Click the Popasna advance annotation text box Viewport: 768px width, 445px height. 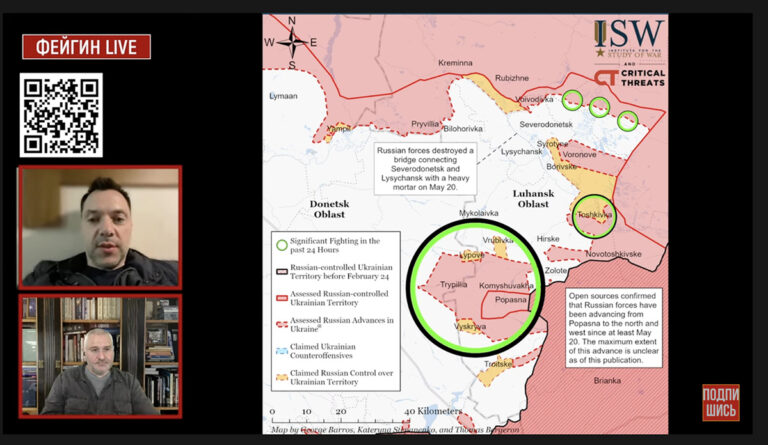(615, 328)
